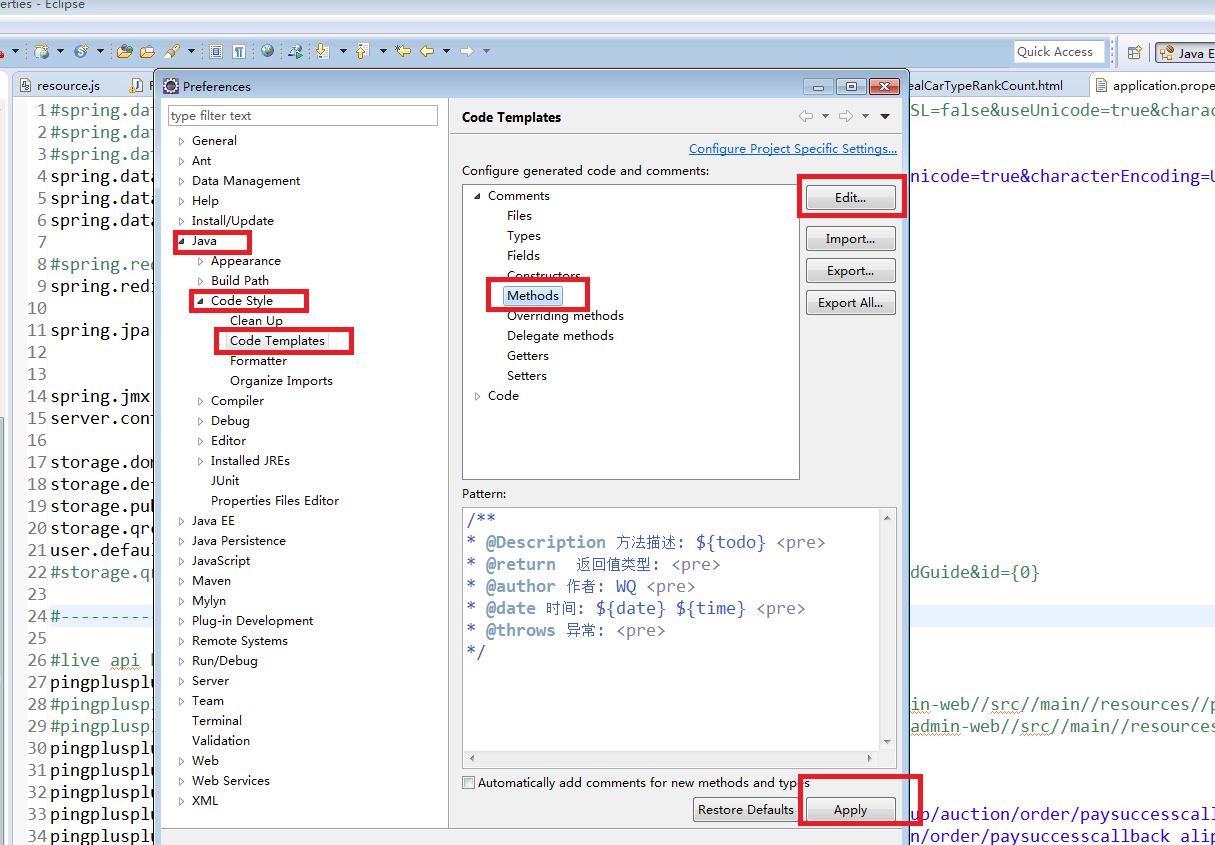1215x845 pixels.
Task: Expand the Code node in templates tree
Action: [x=478, y=396]
